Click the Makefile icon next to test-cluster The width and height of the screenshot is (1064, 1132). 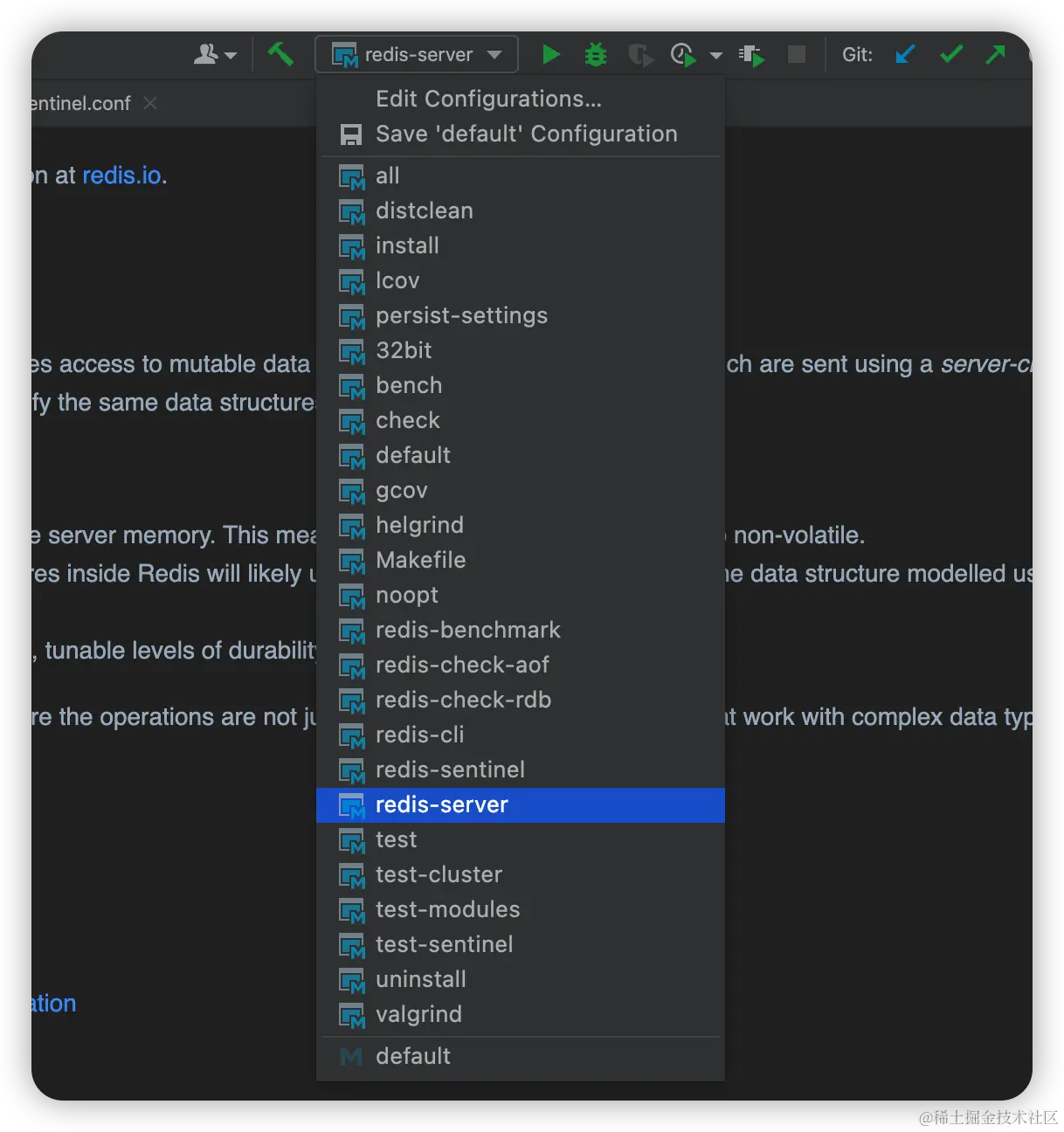(352, 876)
